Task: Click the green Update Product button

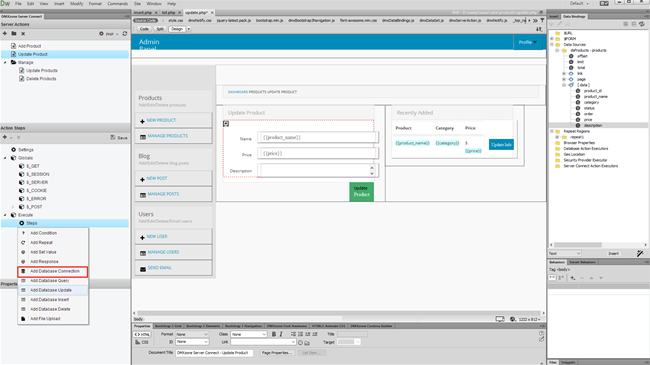Action: (x=361, y=192)
